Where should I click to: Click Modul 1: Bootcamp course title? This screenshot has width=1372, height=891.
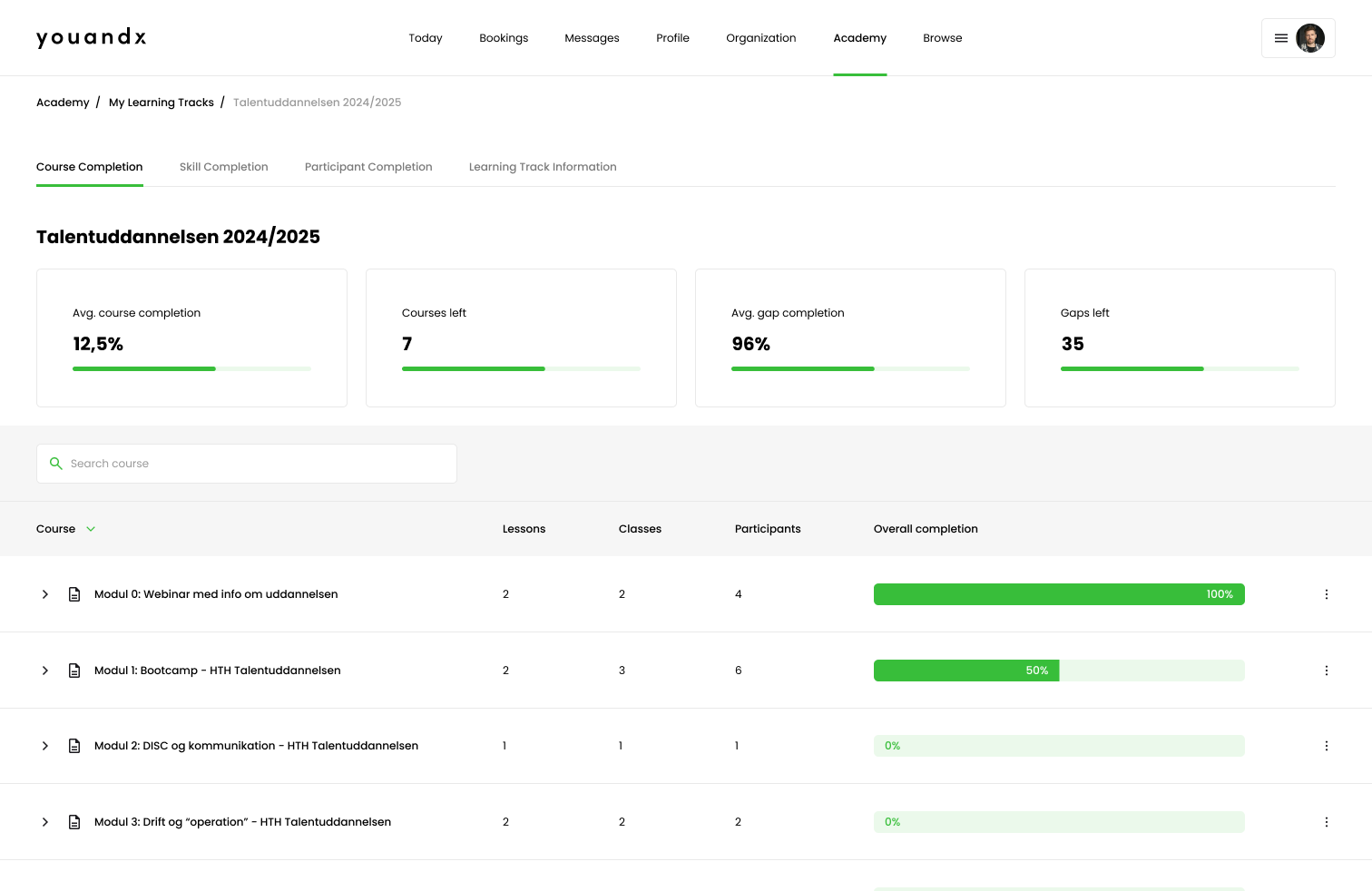click(218, 671)
